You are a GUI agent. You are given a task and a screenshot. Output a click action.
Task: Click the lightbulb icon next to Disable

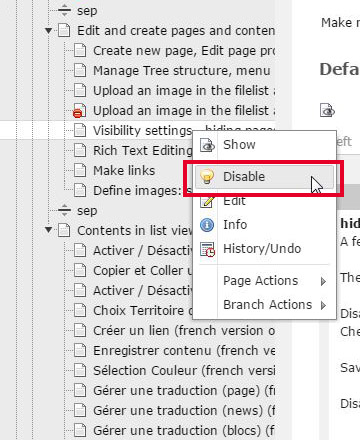coord(207,177)
